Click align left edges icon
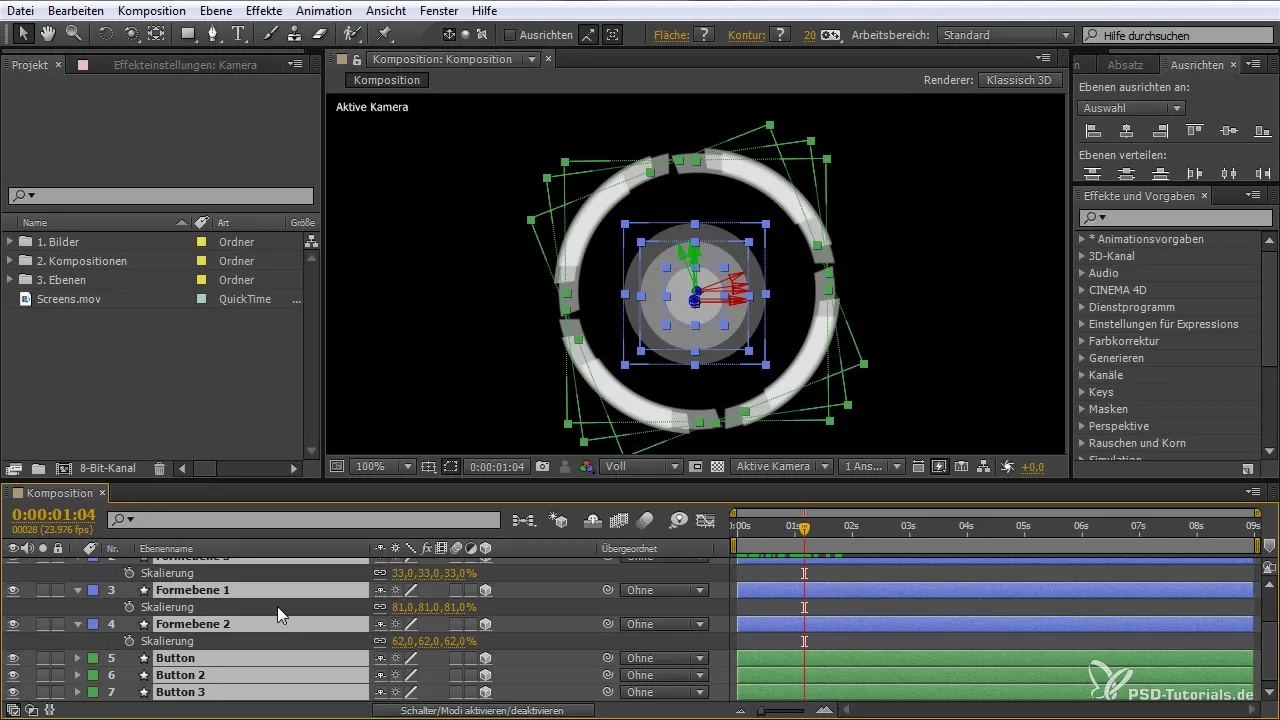This screenshot has height=720, width=1280. click(x=1093, y=131)
